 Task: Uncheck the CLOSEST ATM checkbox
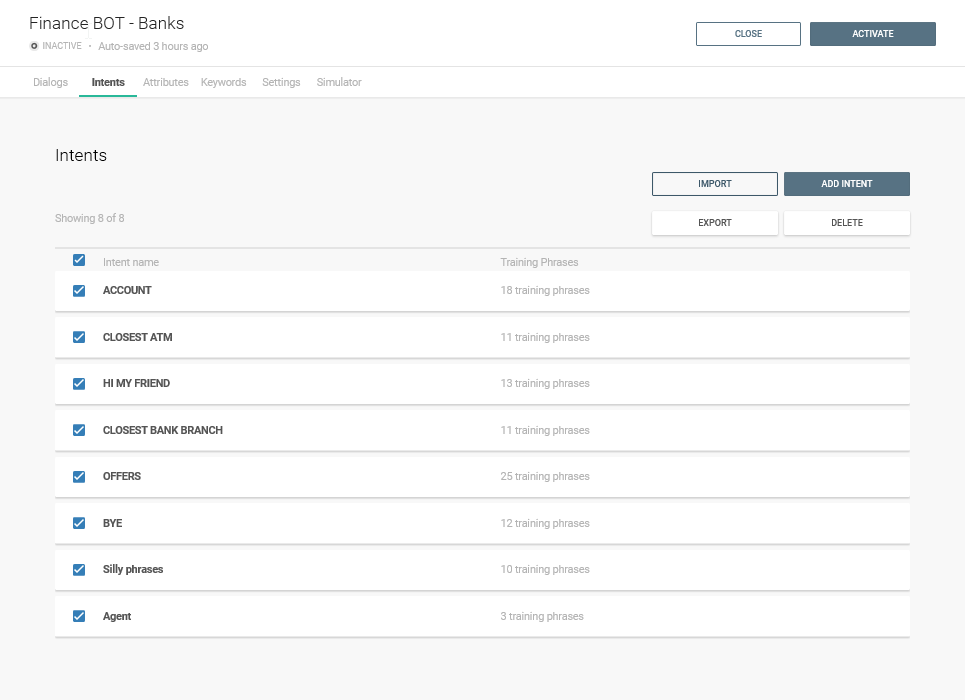[x=79, y=337]
